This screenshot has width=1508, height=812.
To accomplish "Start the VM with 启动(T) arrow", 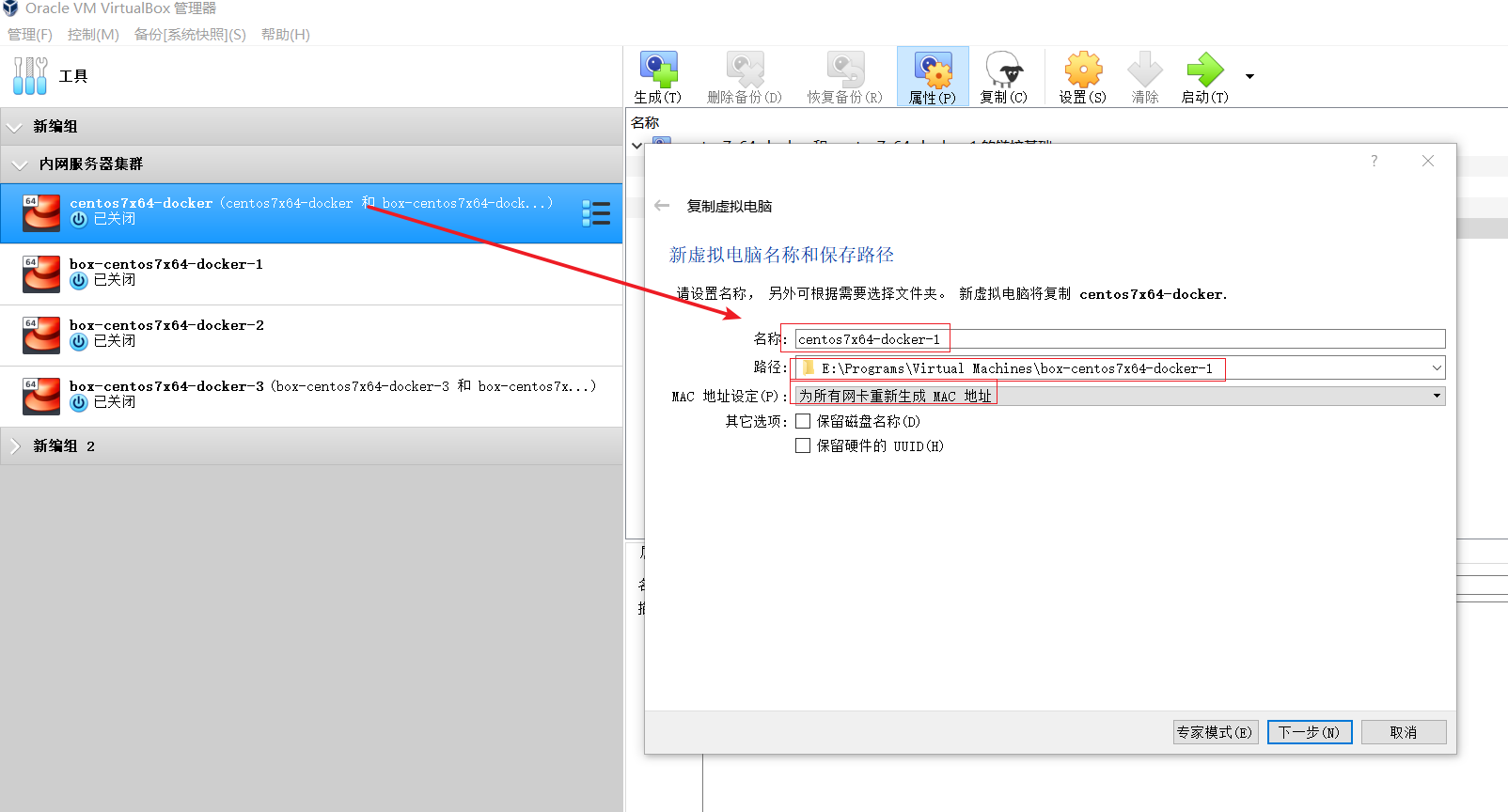I will [x=1205, y=70].
